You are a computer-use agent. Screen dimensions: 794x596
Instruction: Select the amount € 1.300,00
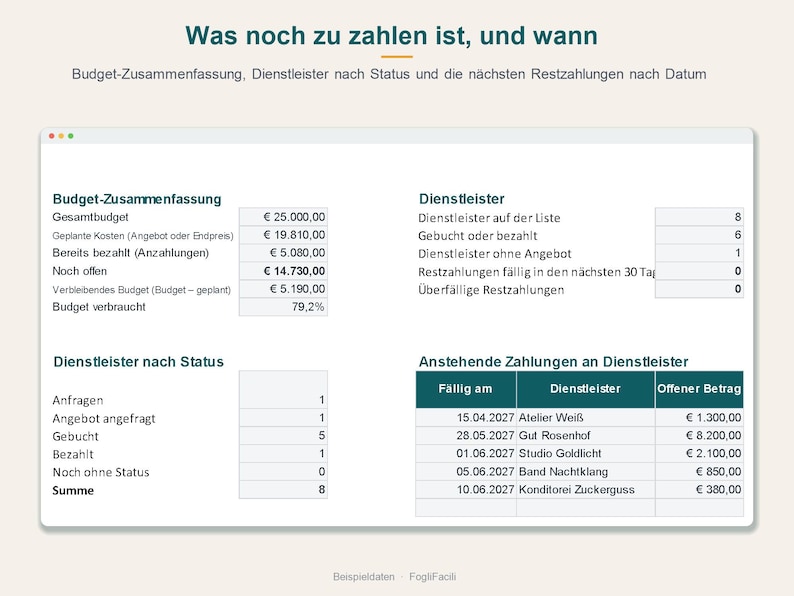(699, 418)
